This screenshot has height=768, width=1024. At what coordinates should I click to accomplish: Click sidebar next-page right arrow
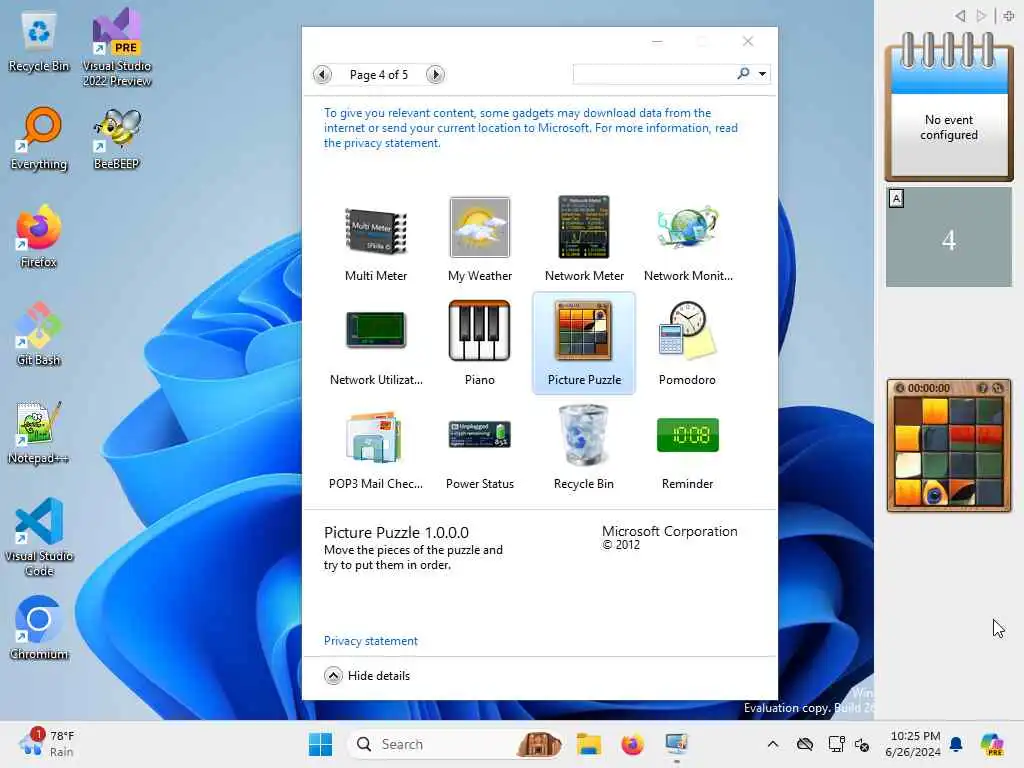981,15
